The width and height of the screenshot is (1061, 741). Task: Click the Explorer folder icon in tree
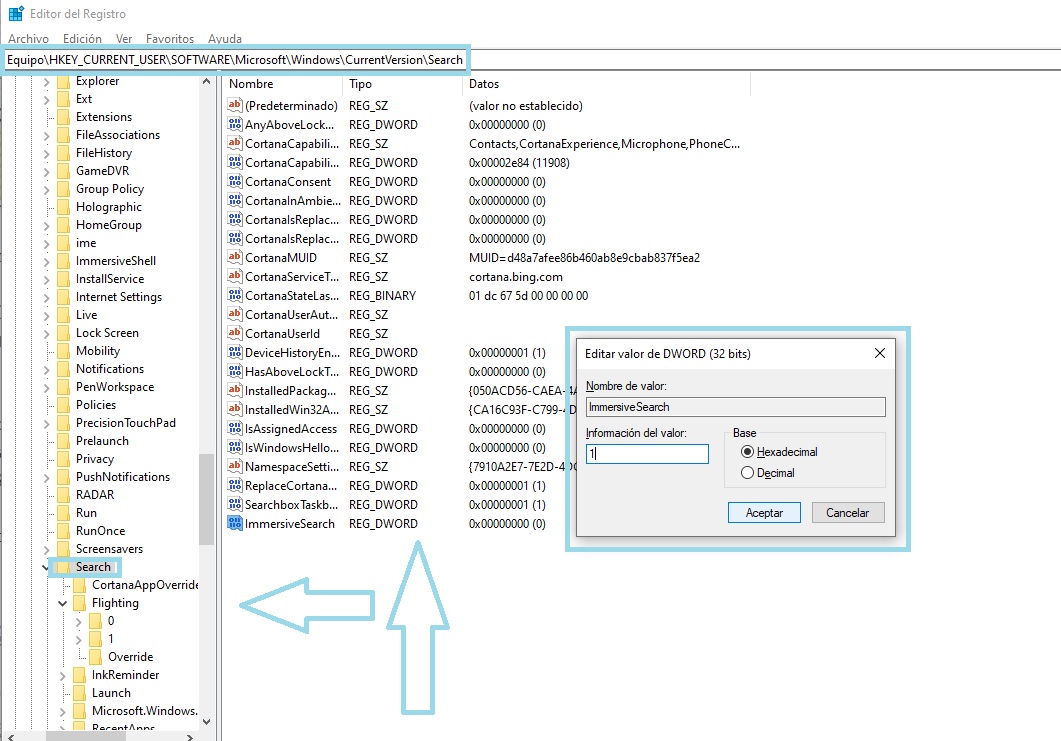pos(64,81)
